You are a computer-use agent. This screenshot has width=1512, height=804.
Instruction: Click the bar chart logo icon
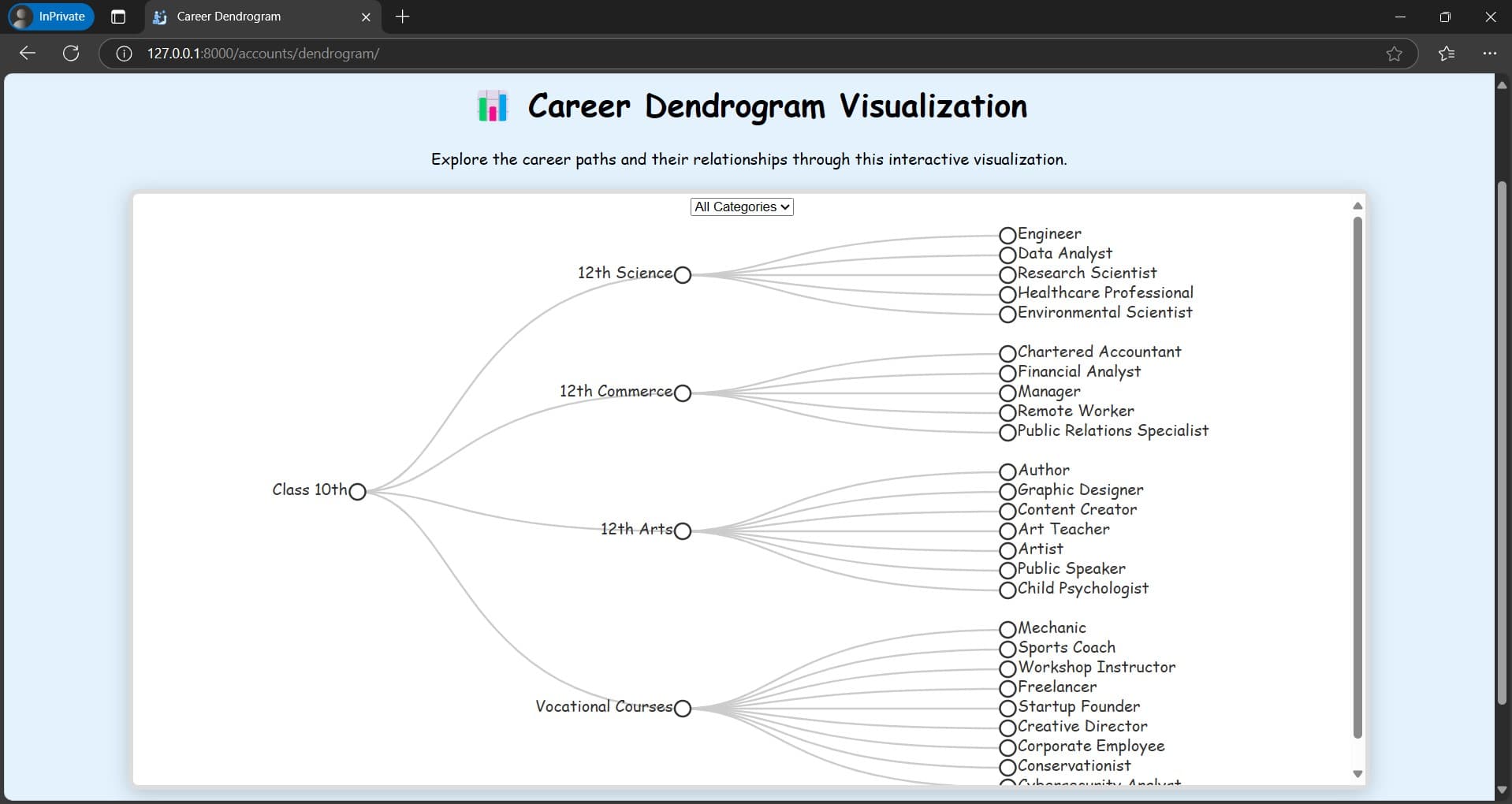click(x=493, y=106)
